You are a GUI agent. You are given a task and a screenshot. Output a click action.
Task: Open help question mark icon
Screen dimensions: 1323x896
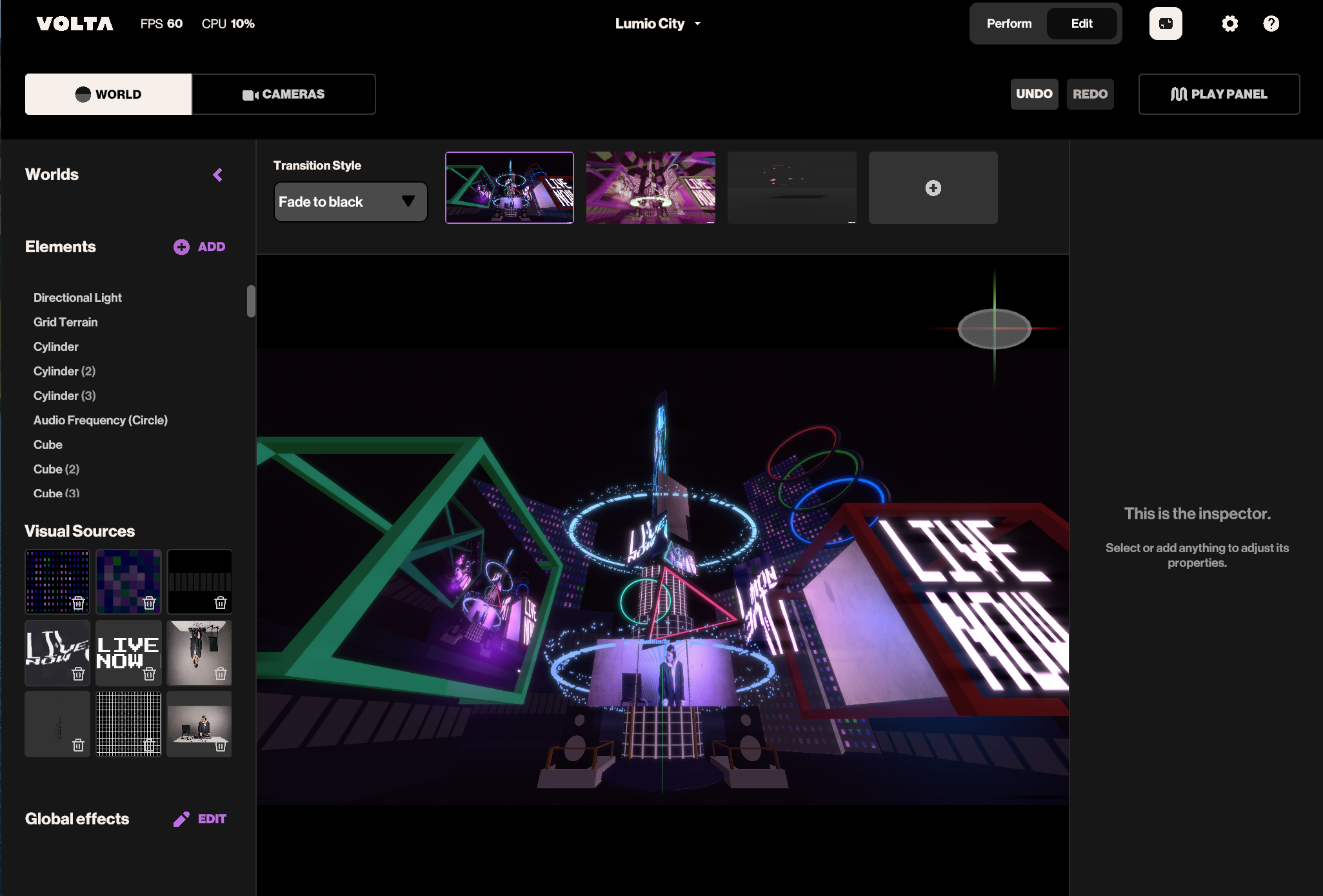pyautogui.click(x=1271, y=24)
